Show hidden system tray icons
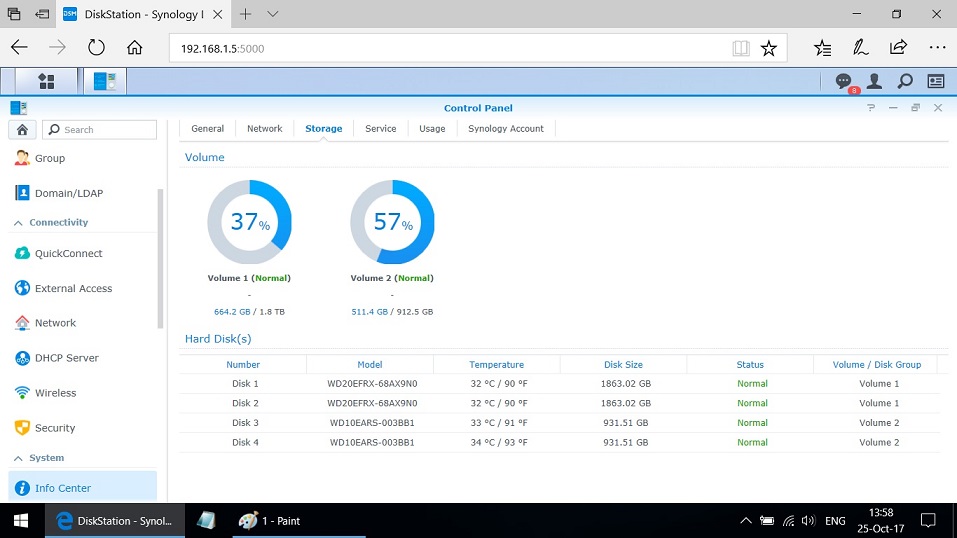Screen dimensions: 957x538 coord(745,521)
